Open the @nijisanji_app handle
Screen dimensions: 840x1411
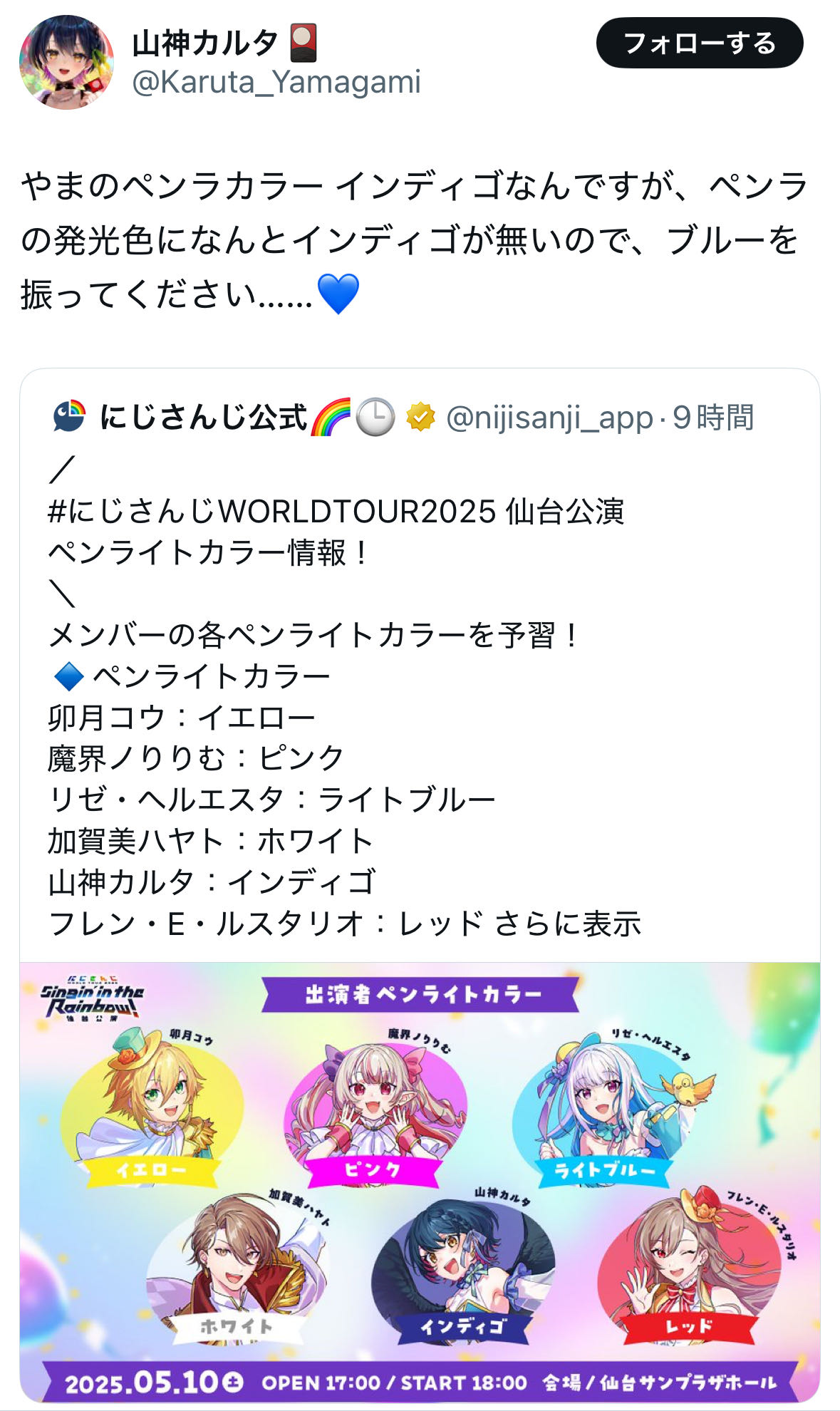[549, 418]
